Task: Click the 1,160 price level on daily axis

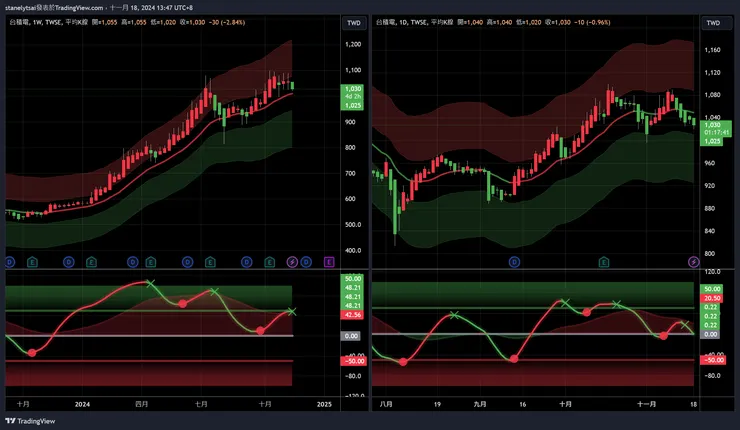Action: click(712, 50)
